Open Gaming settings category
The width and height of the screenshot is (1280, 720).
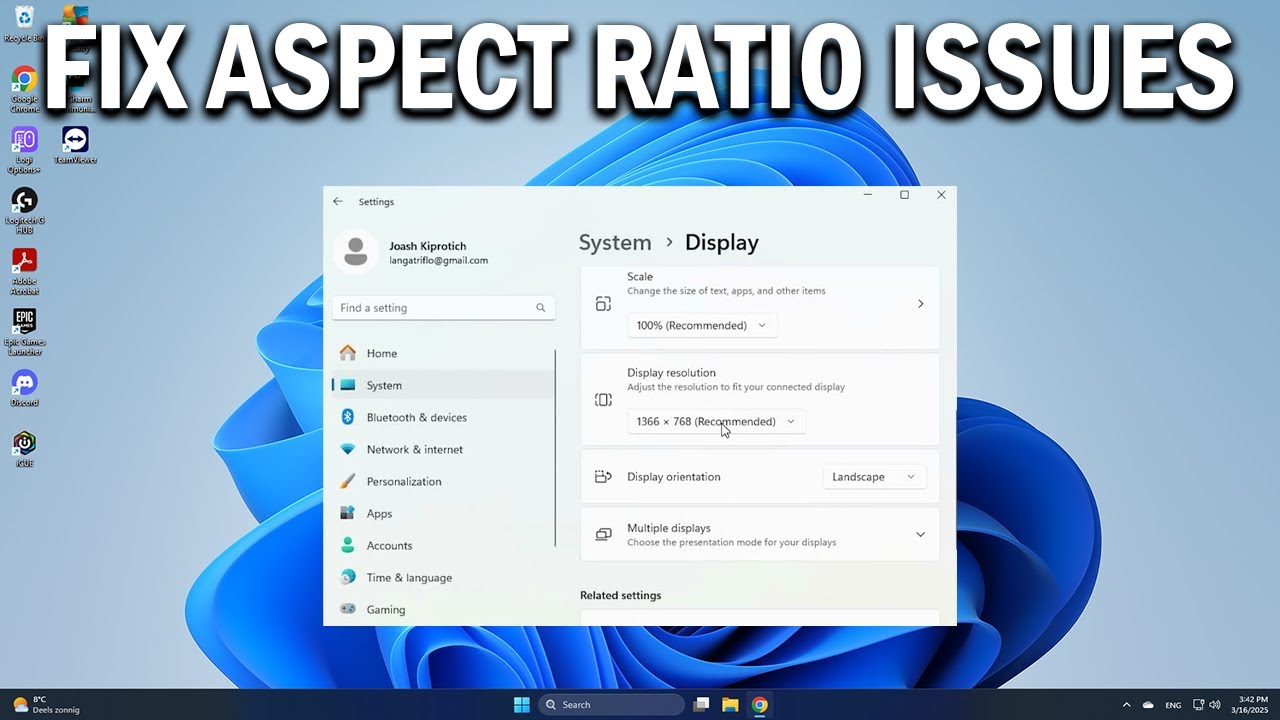(x=443, y=609)
